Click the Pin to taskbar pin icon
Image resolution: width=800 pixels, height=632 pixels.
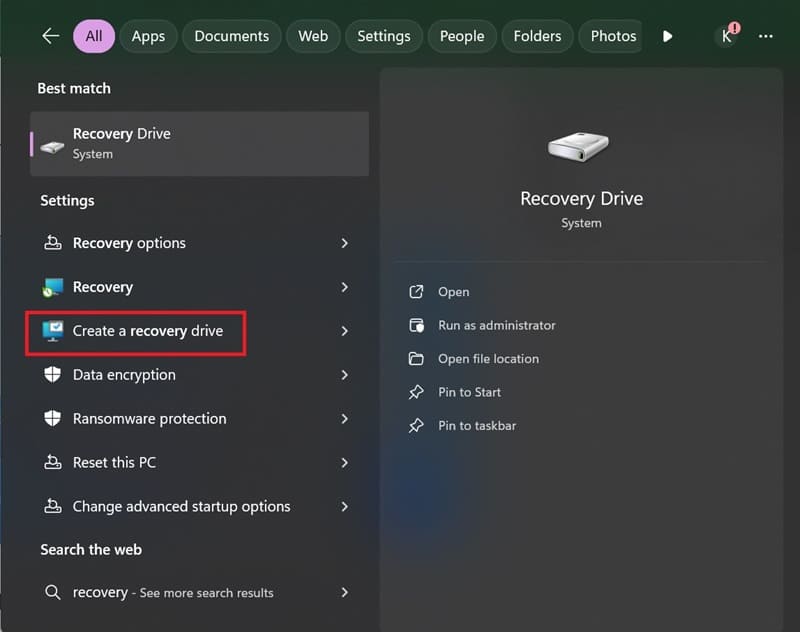click(416, 426)
